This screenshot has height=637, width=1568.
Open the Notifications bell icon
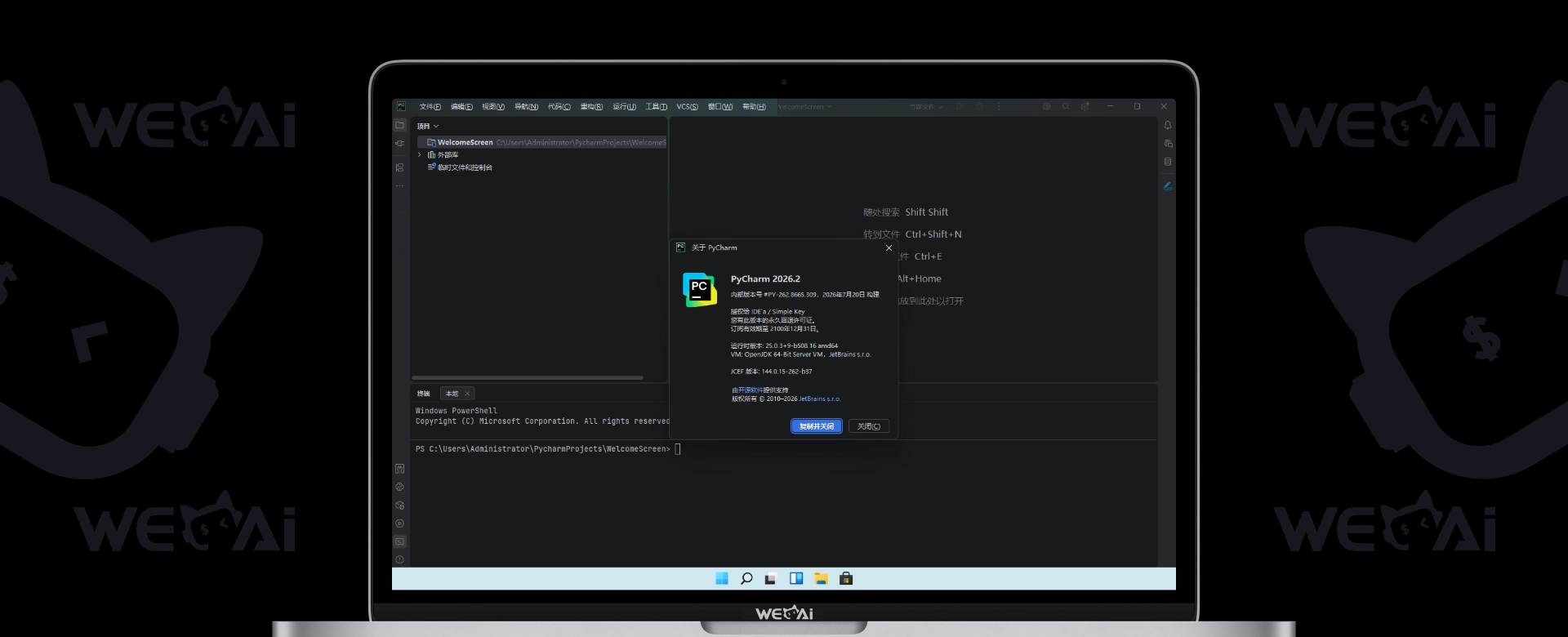(1168, 125)
